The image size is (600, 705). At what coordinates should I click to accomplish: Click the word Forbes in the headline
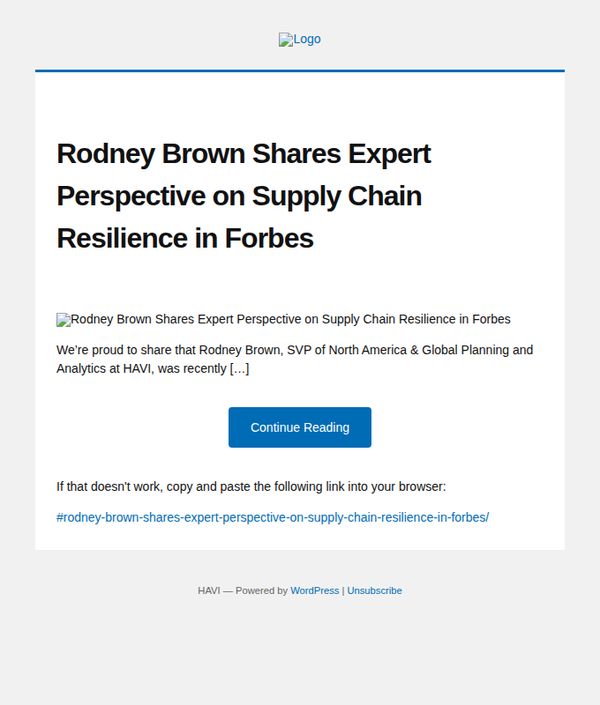coord(269,238)
